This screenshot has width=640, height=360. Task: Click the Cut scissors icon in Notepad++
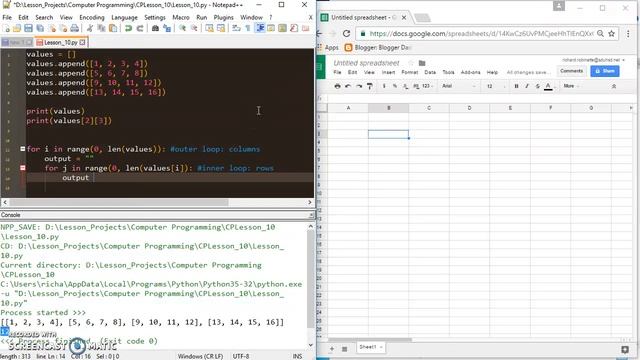(x=90, y=28)
